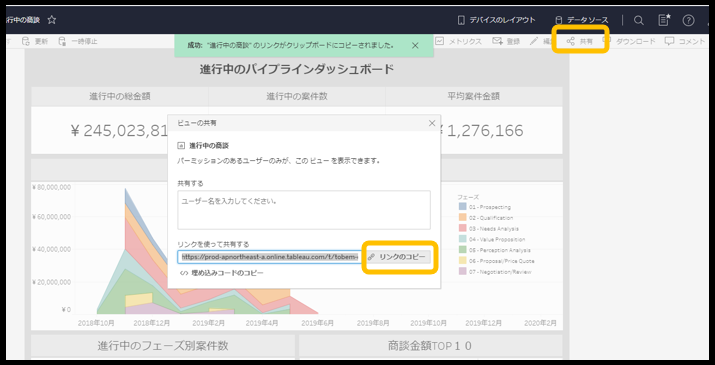Click the 平均案件金額 header

[x=474, y=96]
